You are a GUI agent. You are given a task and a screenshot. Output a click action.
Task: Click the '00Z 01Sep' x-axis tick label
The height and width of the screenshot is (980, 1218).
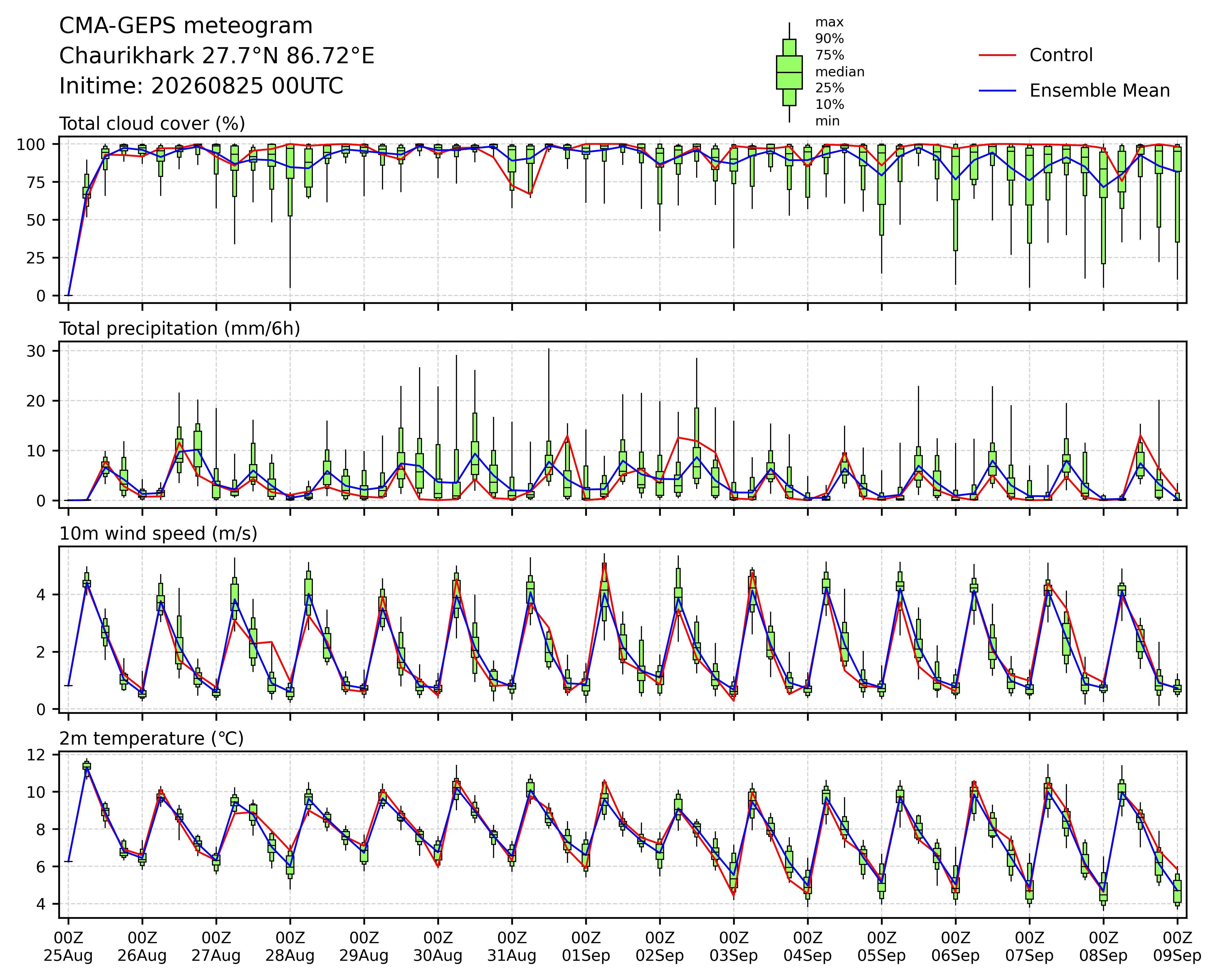click(586, 947)
